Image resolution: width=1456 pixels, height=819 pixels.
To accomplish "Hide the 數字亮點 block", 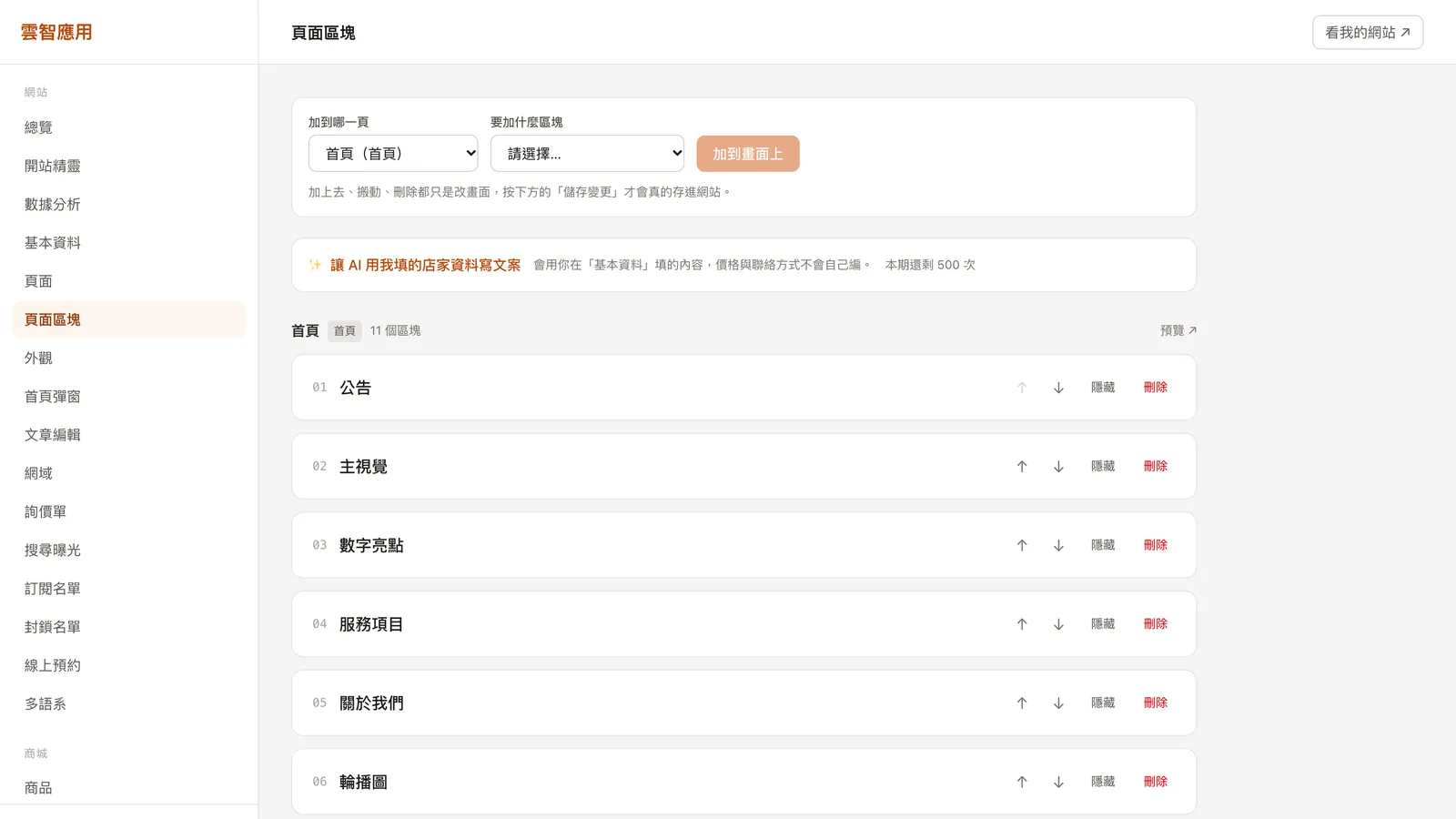I will tap(1103, 545).
